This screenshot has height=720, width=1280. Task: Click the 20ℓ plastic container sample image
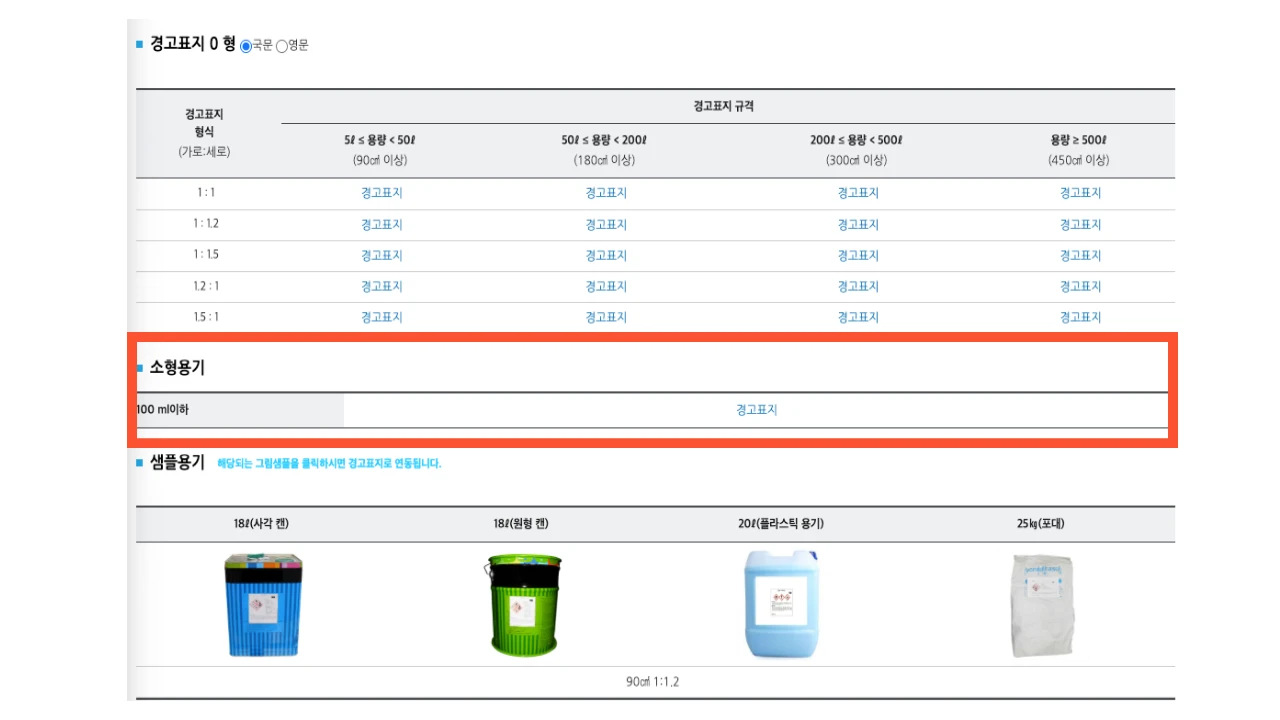[782, 604]
